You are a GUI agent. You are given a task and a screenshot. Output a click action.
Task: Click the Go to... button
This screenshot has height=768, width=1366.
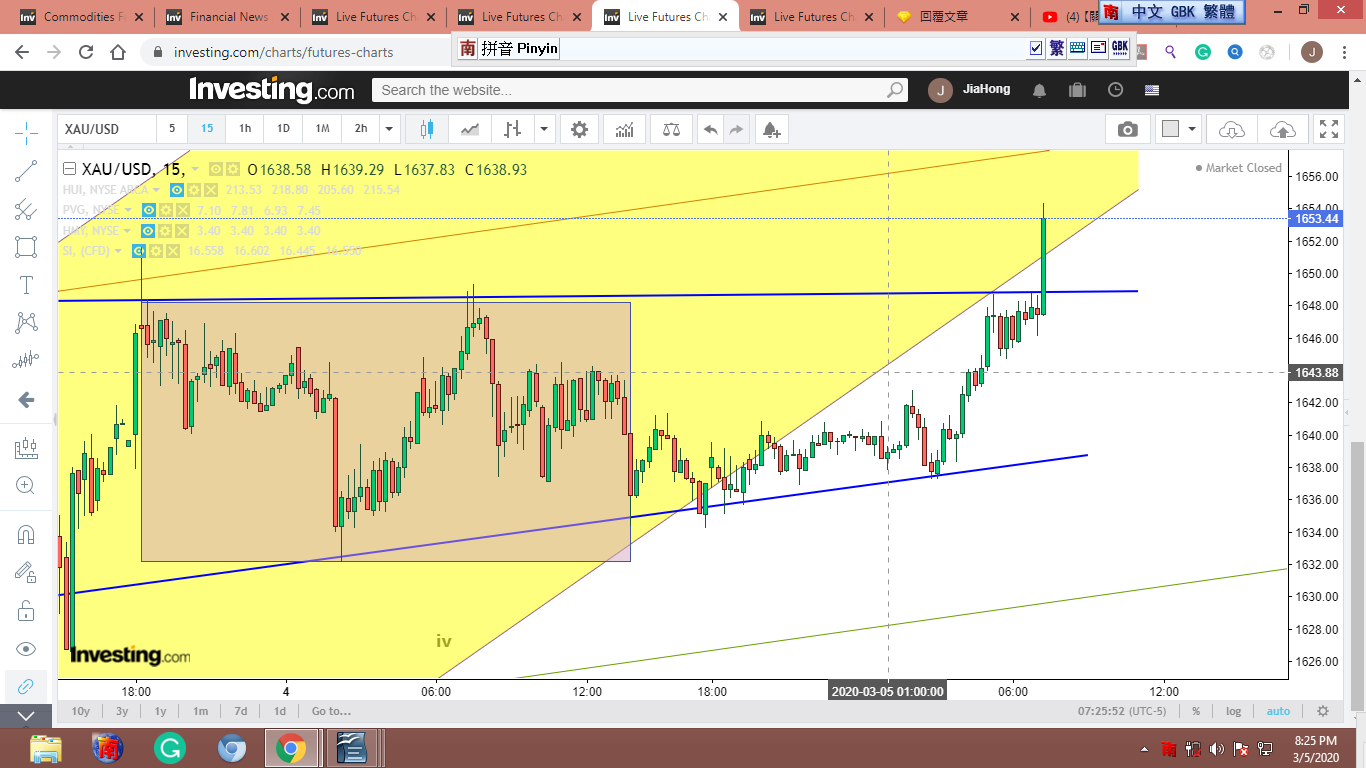click(x=331, y=711)
